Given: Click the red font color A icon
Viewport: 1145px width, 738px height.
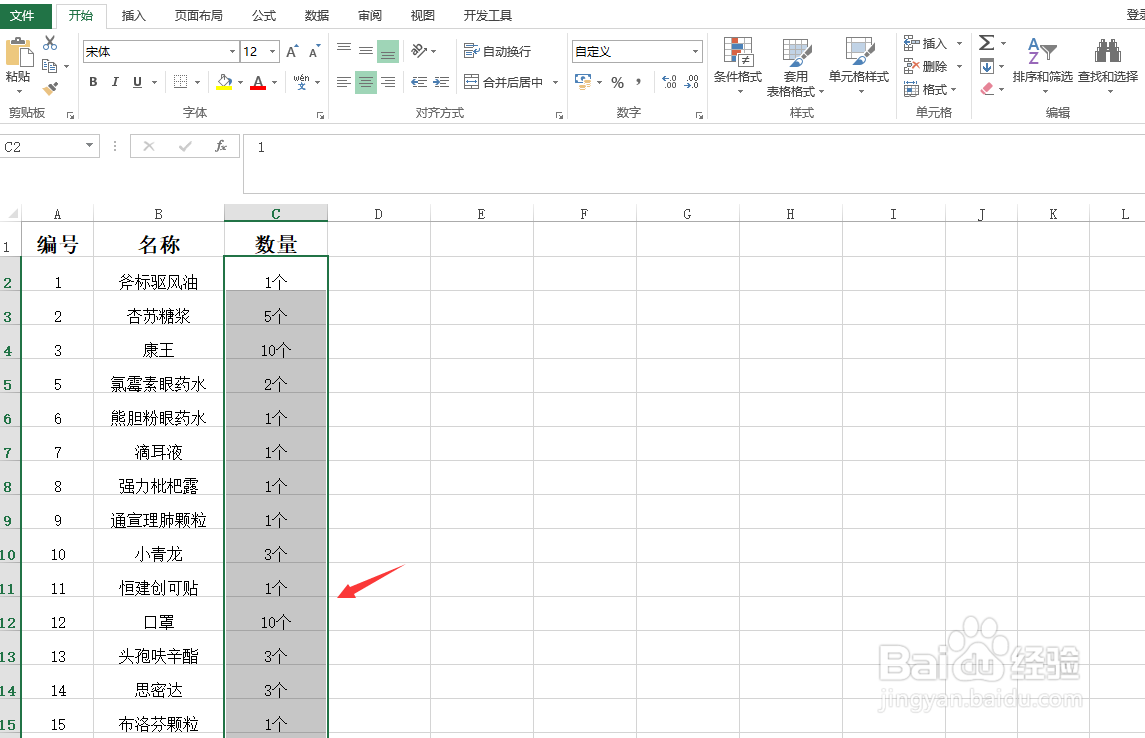Looking at the screenshot, I should 258,82.
